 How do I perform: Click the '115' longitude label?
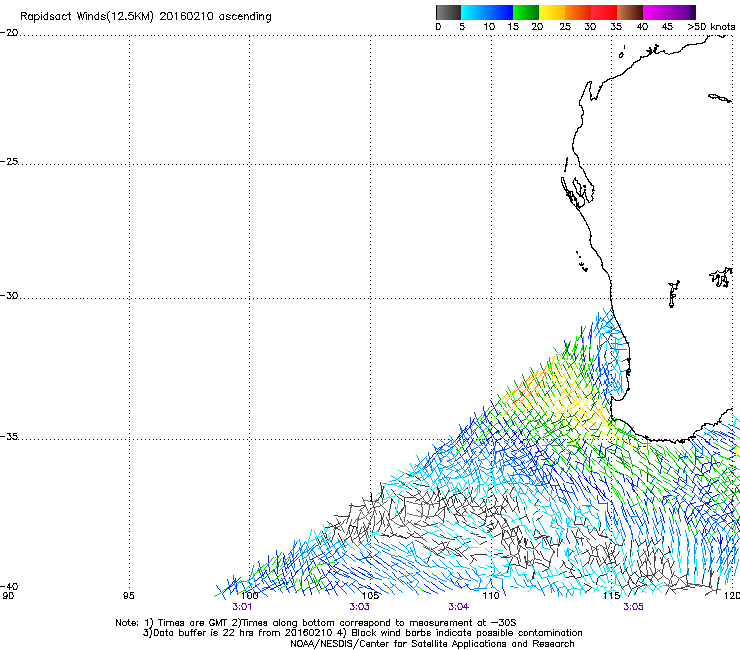pyautogui.click(x=612, y=596)
